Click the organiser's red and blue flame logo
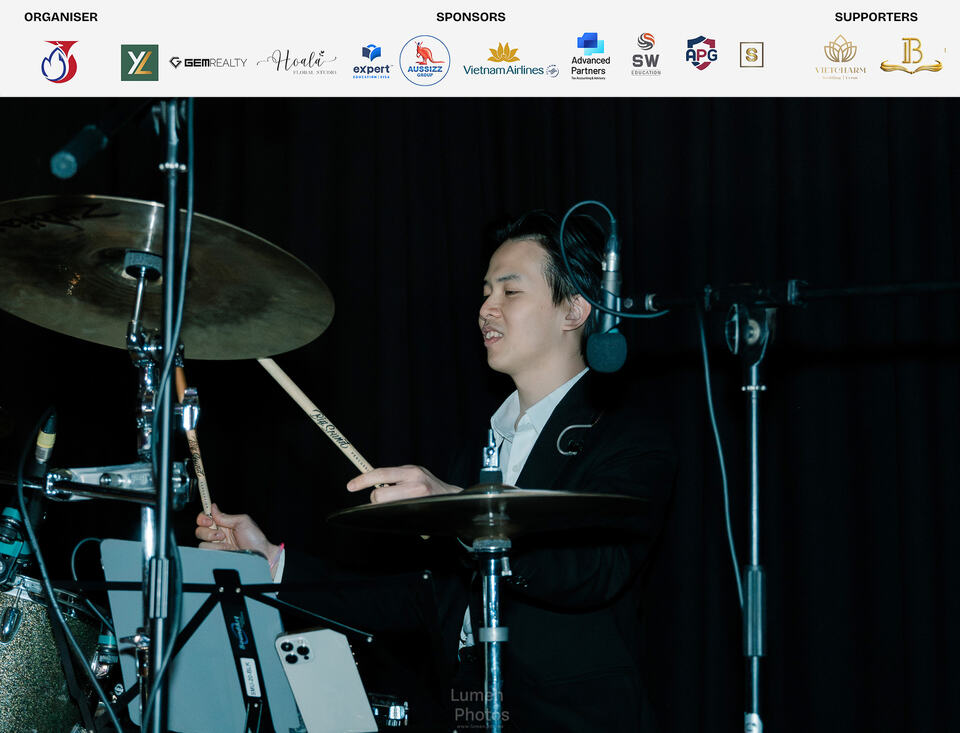This screenshot has height=733, width=960. [59, 61]
